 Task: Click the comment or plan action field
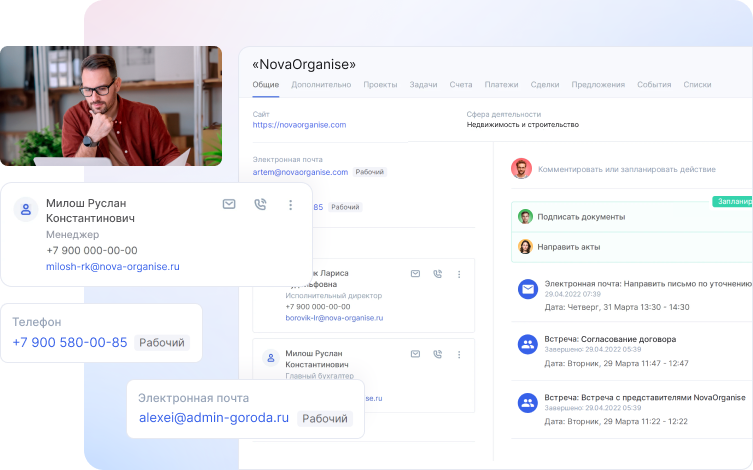coord(624,169)
